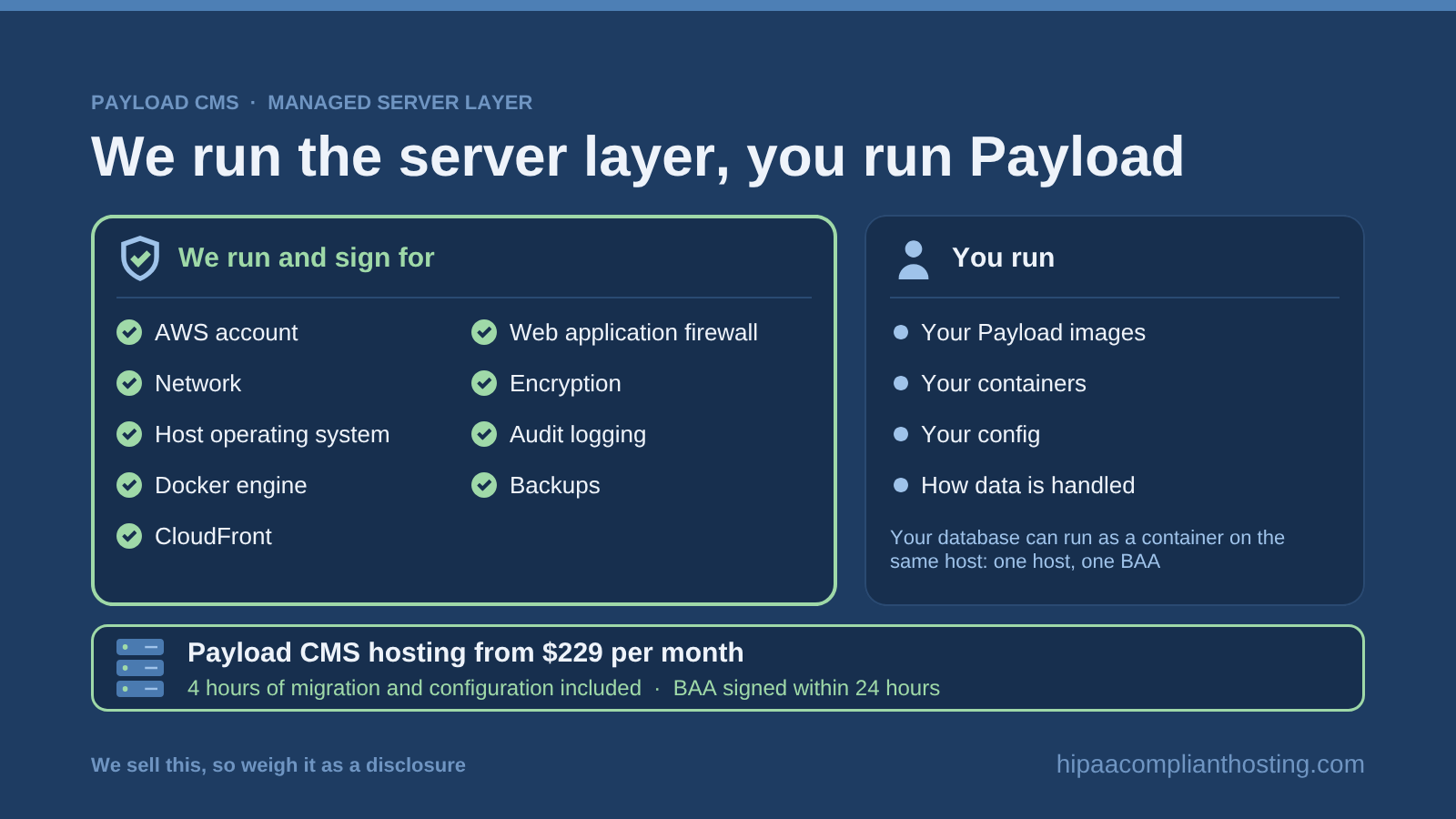Click the 'We sell this' disclosure text

pos(278,765)
